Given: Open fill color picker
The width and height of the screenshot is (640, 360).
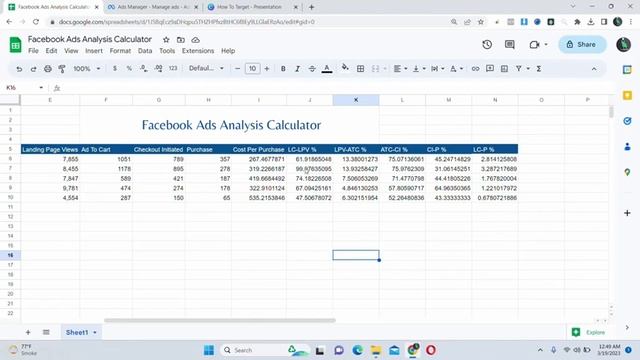Looking at the screenshot, I should click(x=345, y=68).
